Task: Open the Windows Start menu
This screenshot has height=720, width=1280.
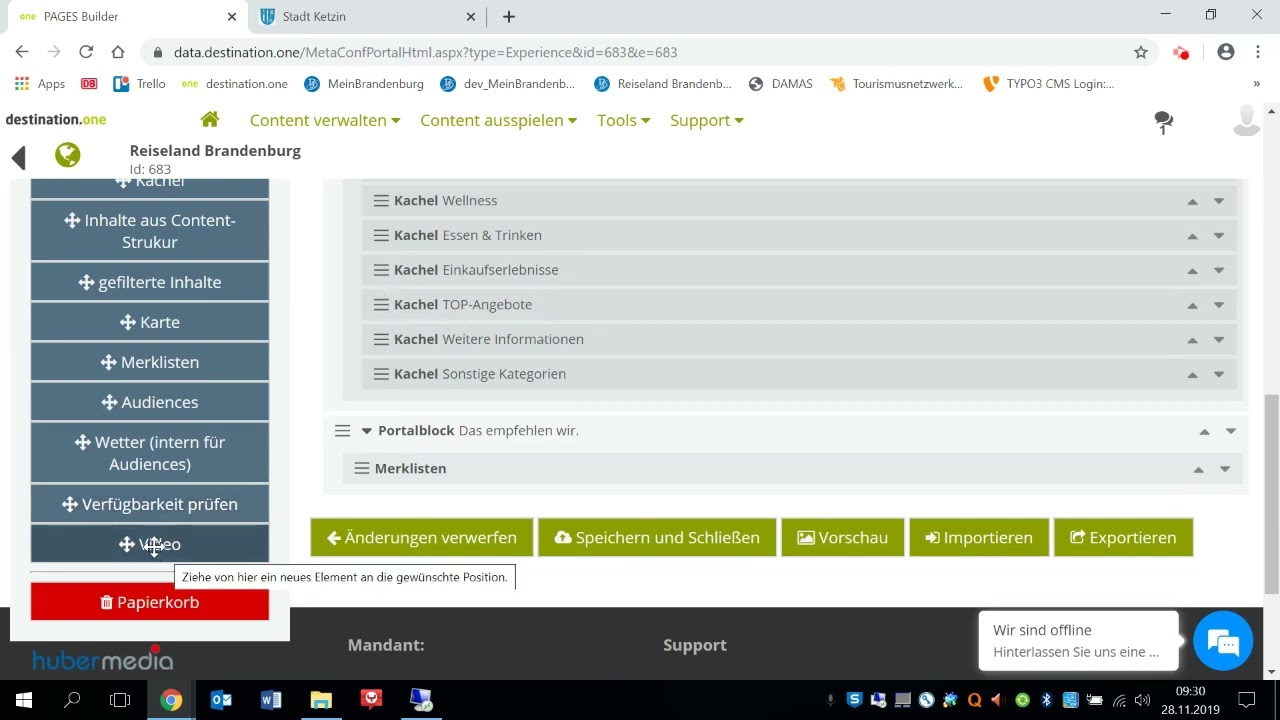Action: [x=23, y=700]
